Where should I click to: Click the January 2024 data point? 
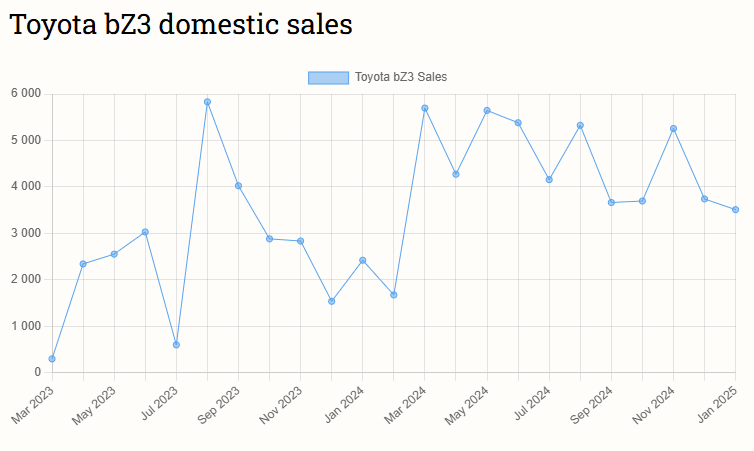click(363, 261)
